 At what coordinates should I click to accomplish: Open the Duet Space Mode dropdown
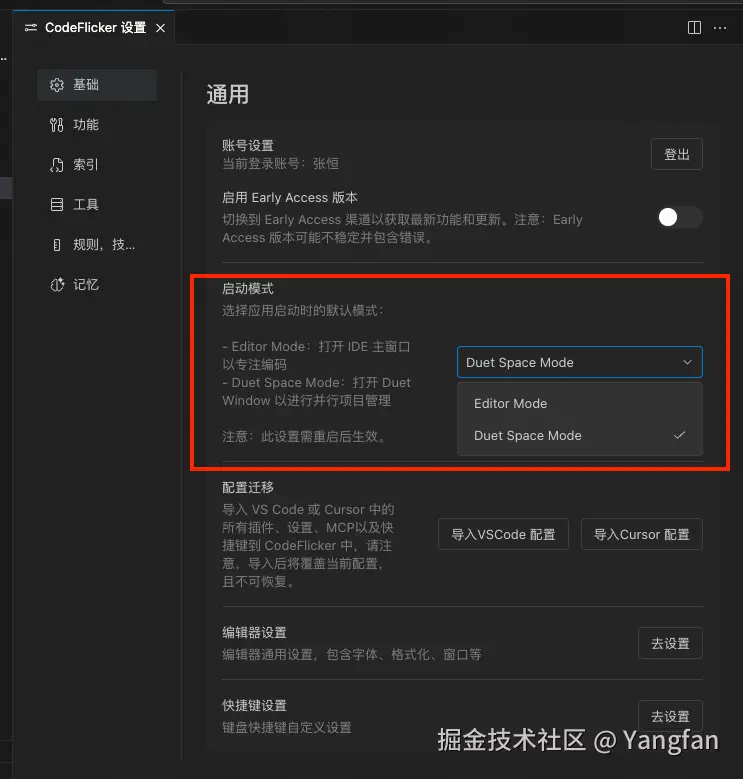click(580, 362)
